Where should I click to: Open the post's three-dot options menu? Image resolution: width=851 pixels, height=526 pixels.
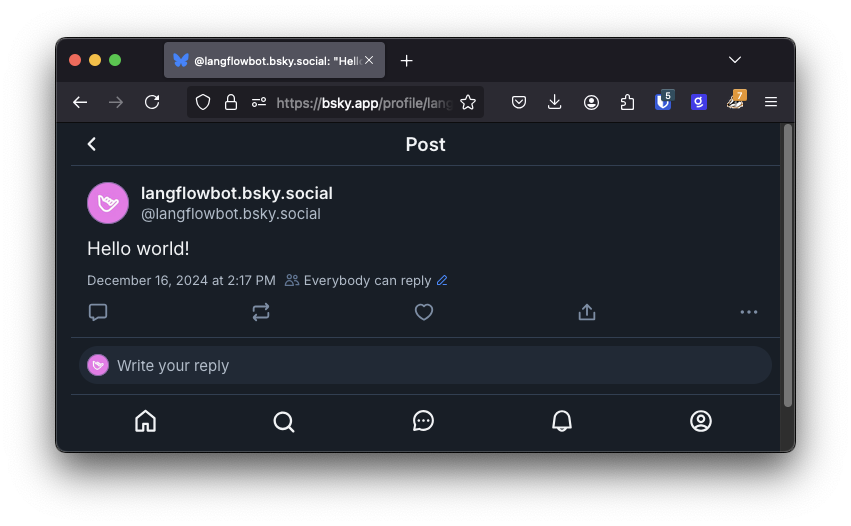point(749,312)
